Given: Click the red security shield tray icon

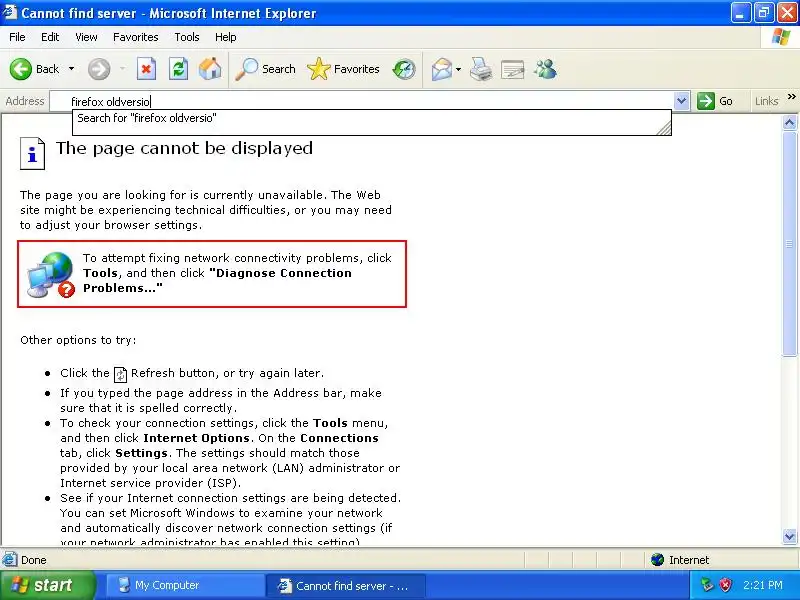Looking at the screenshot, I should tap(725, 585).
